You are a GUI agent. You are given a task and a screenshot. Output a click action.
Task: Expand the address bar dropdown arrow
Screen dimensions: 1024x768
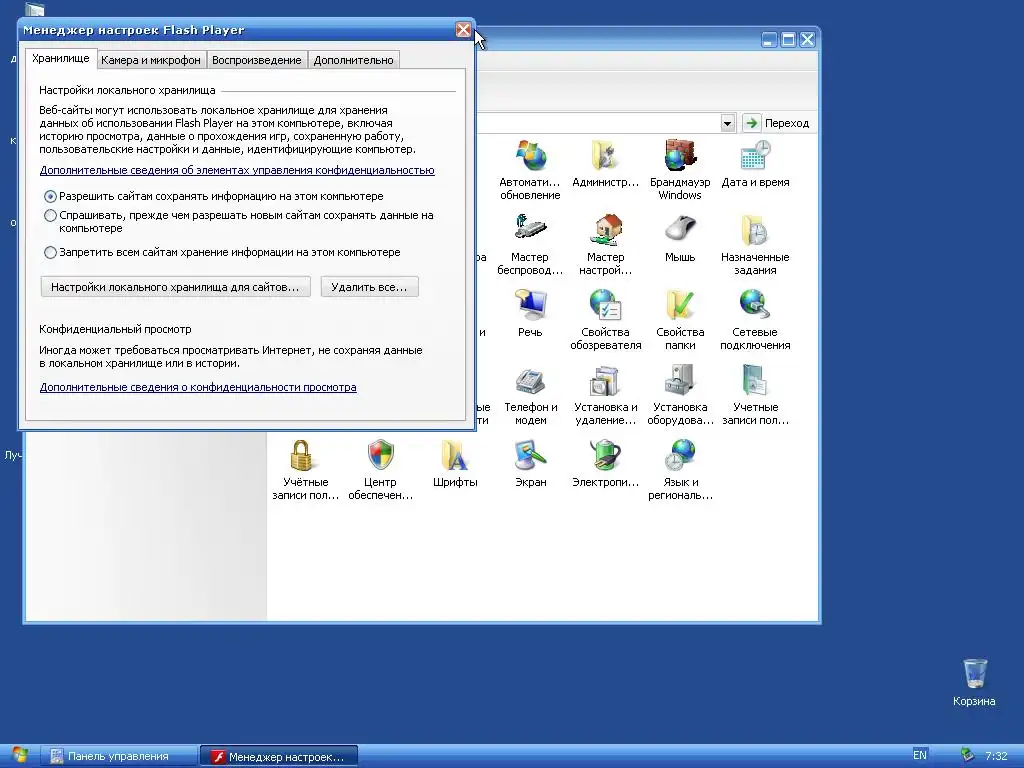click(728, 123)
